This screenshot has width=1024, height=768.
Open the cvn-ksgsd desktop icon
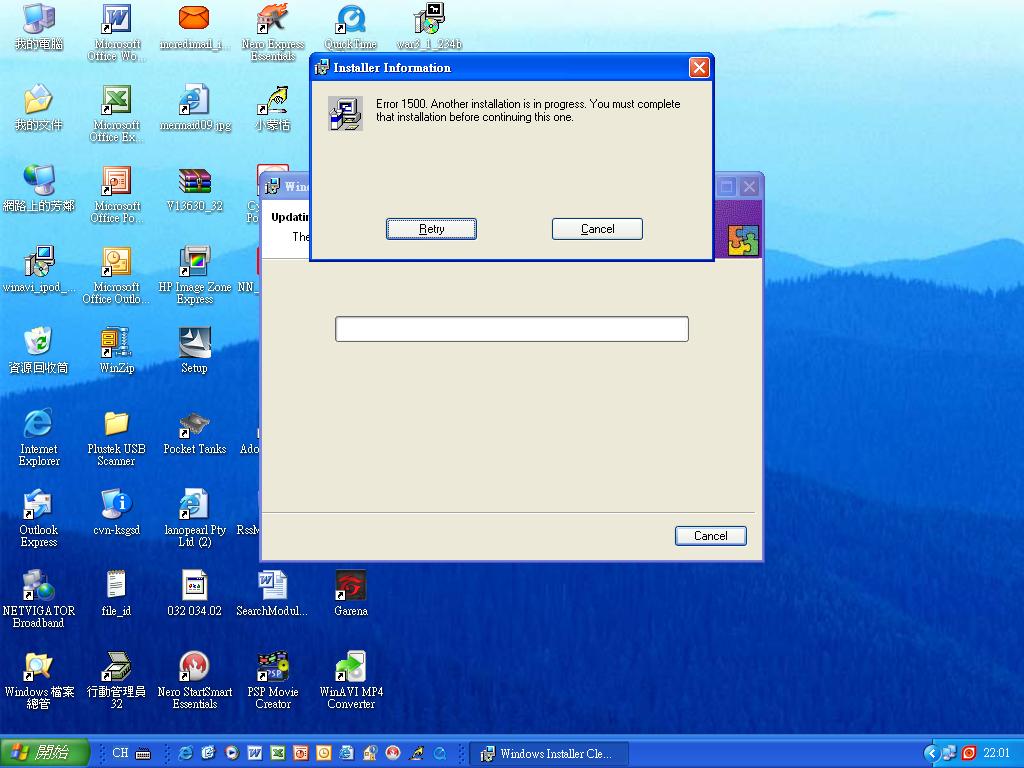pos(116,513)
